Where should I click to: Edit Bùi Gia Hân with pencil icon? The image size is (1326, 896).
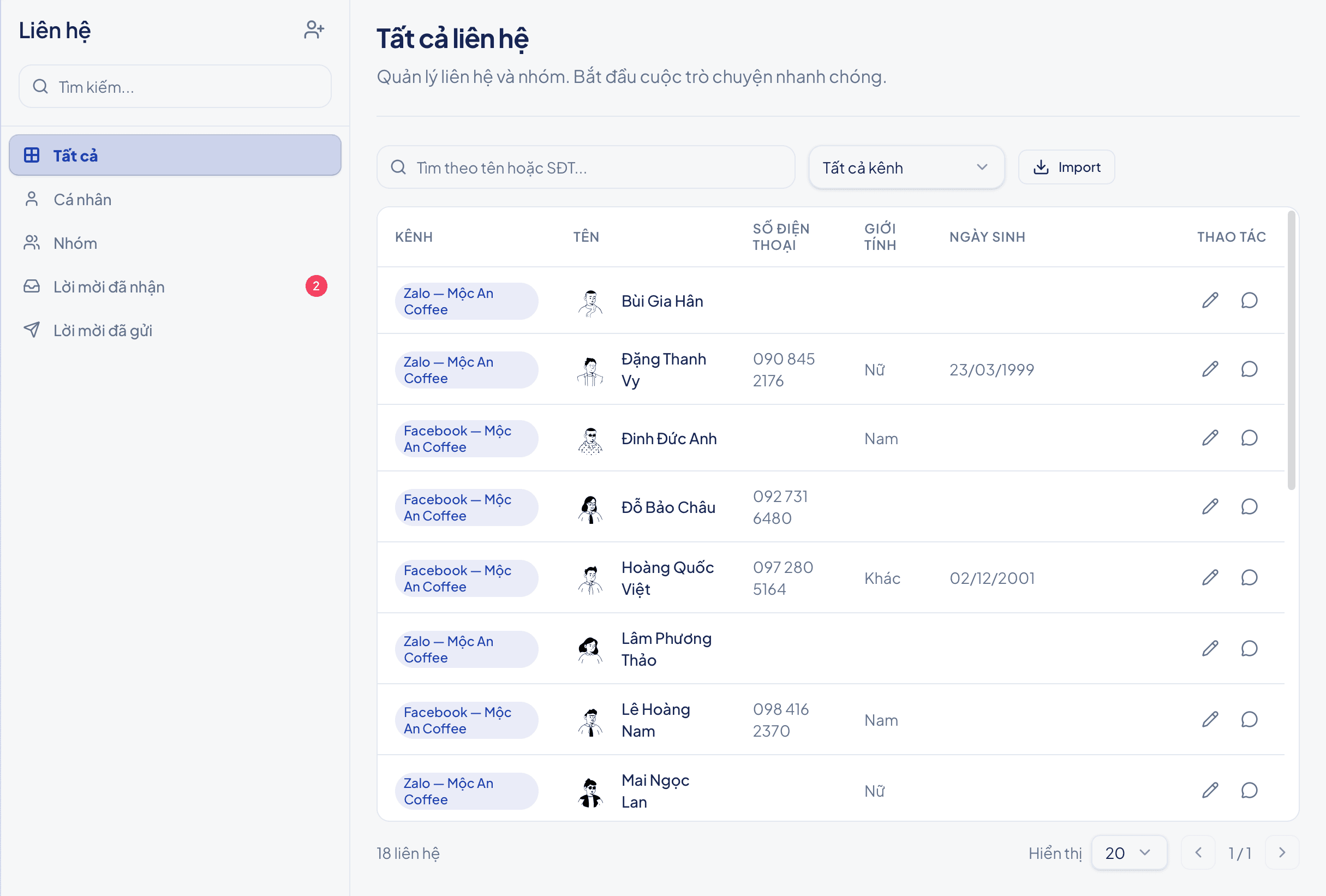tap(1210, 300)
